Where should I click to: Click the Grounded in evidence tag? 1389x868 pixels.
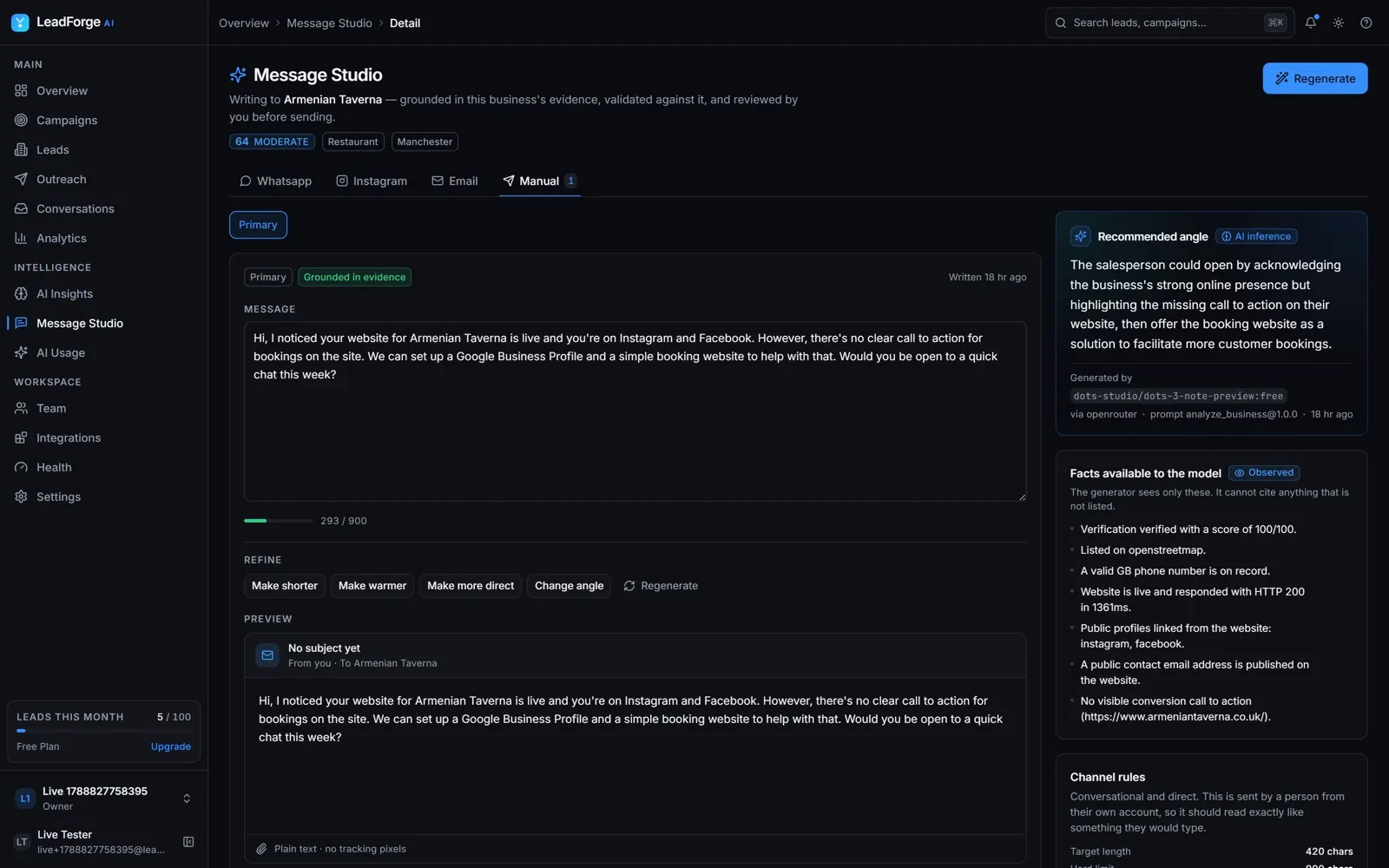(x=354, y=277)
